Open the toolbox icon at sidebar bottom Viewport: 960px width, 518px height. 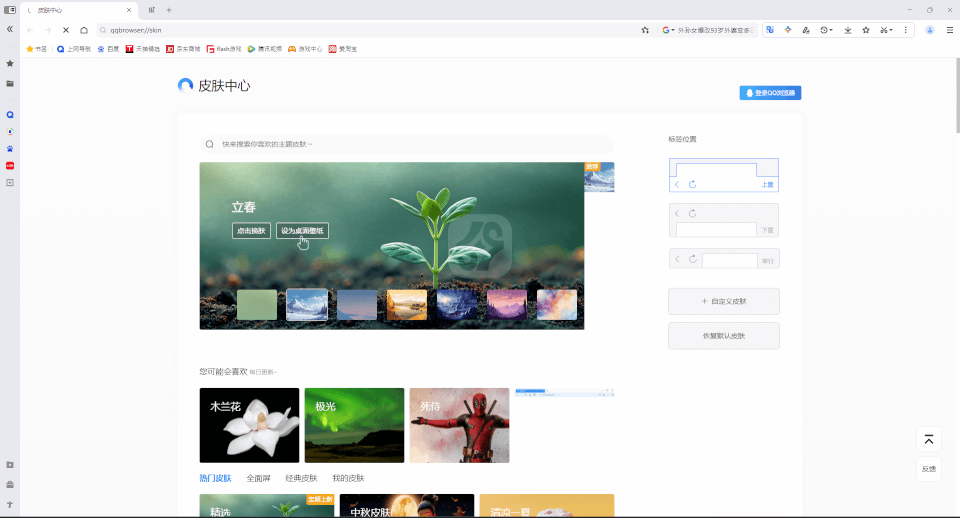click(10, 484)
